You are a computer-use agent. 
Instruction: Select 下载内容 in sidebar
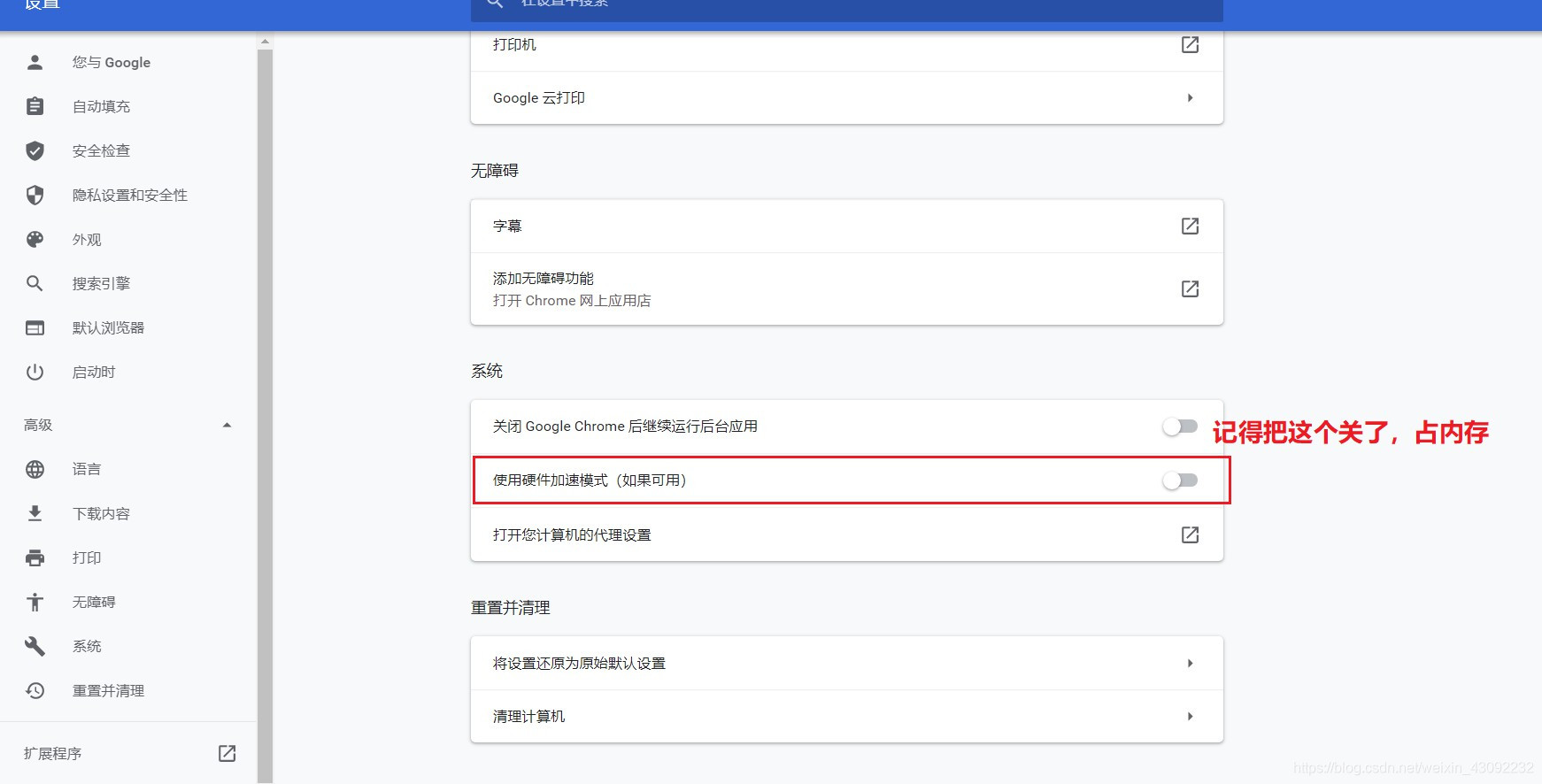point(101,513)
